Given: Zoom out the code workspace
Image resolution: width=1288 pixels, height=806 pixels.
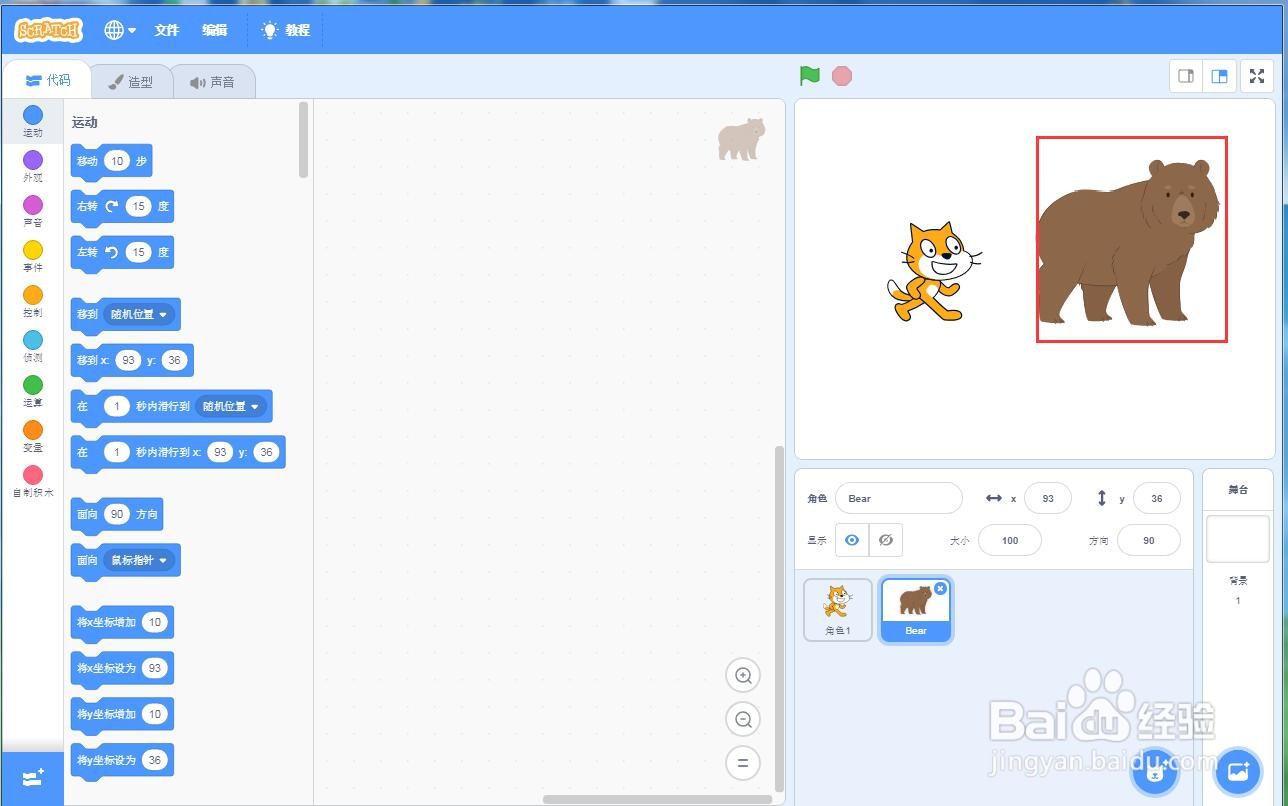Looking at the screenshot, I should pos(743,720).
